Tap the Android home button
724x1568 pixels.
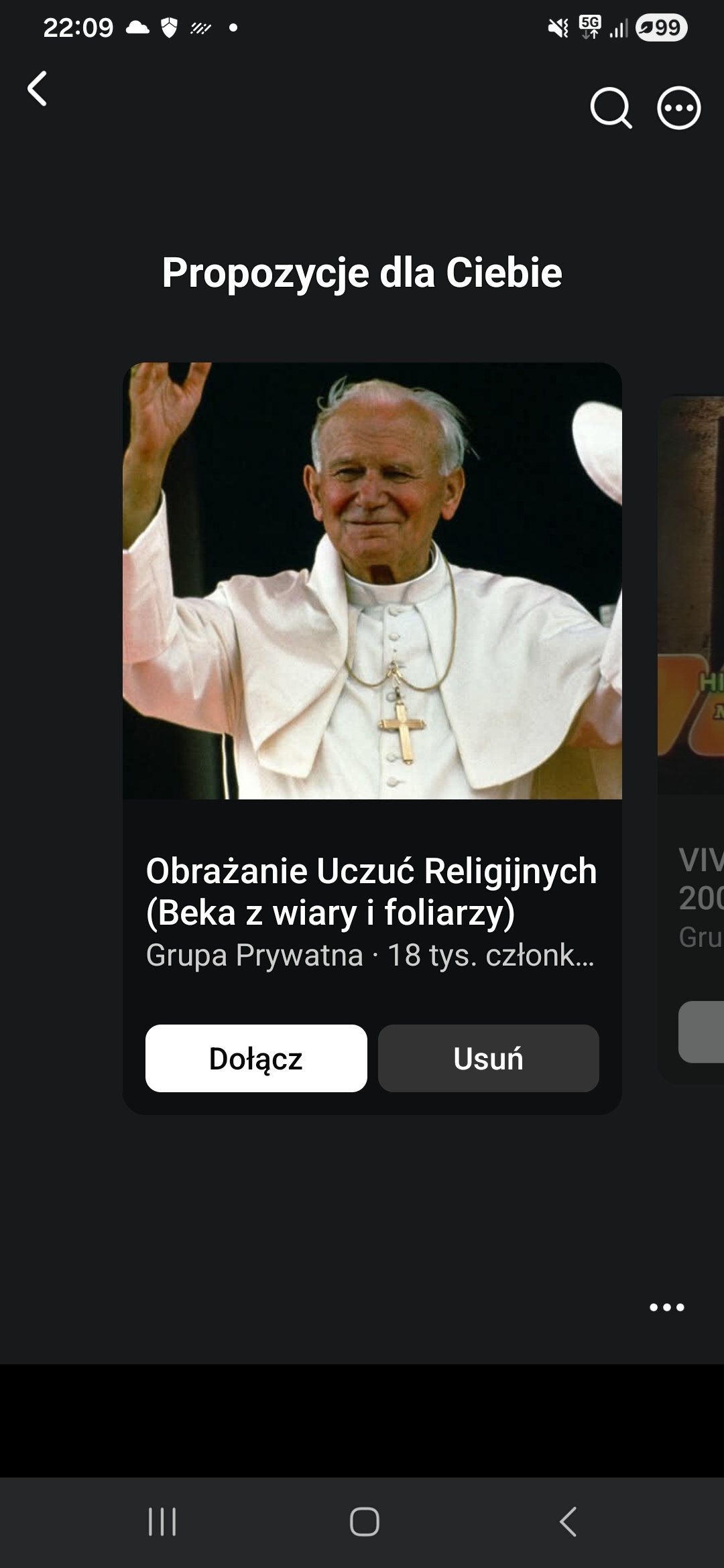(364, 1521)
